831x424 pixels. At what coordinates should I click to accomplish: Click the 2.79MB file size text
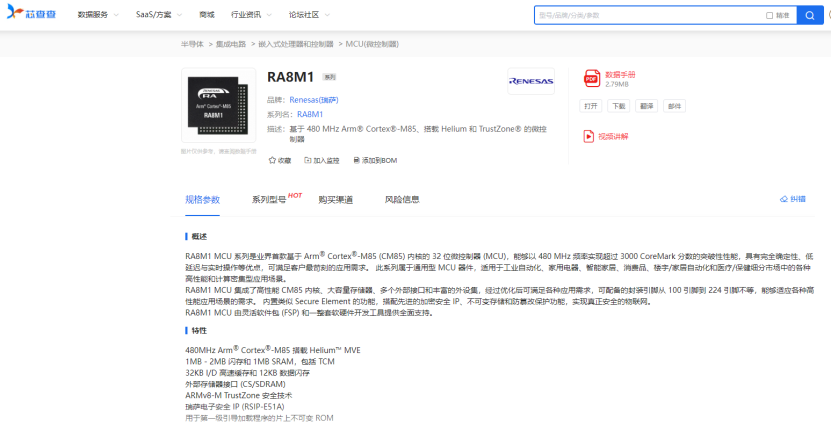(617, 84)
